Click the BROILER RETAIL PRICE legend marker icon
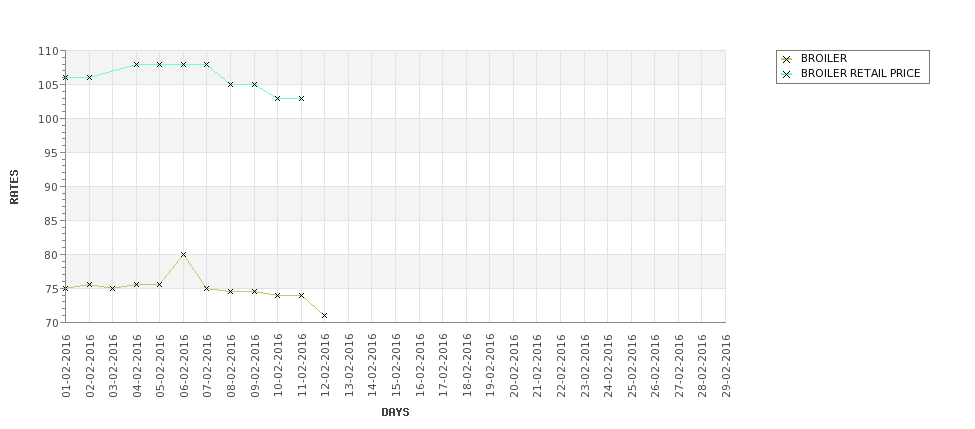Viewport: 975px width, 429px height. [787, 74]
